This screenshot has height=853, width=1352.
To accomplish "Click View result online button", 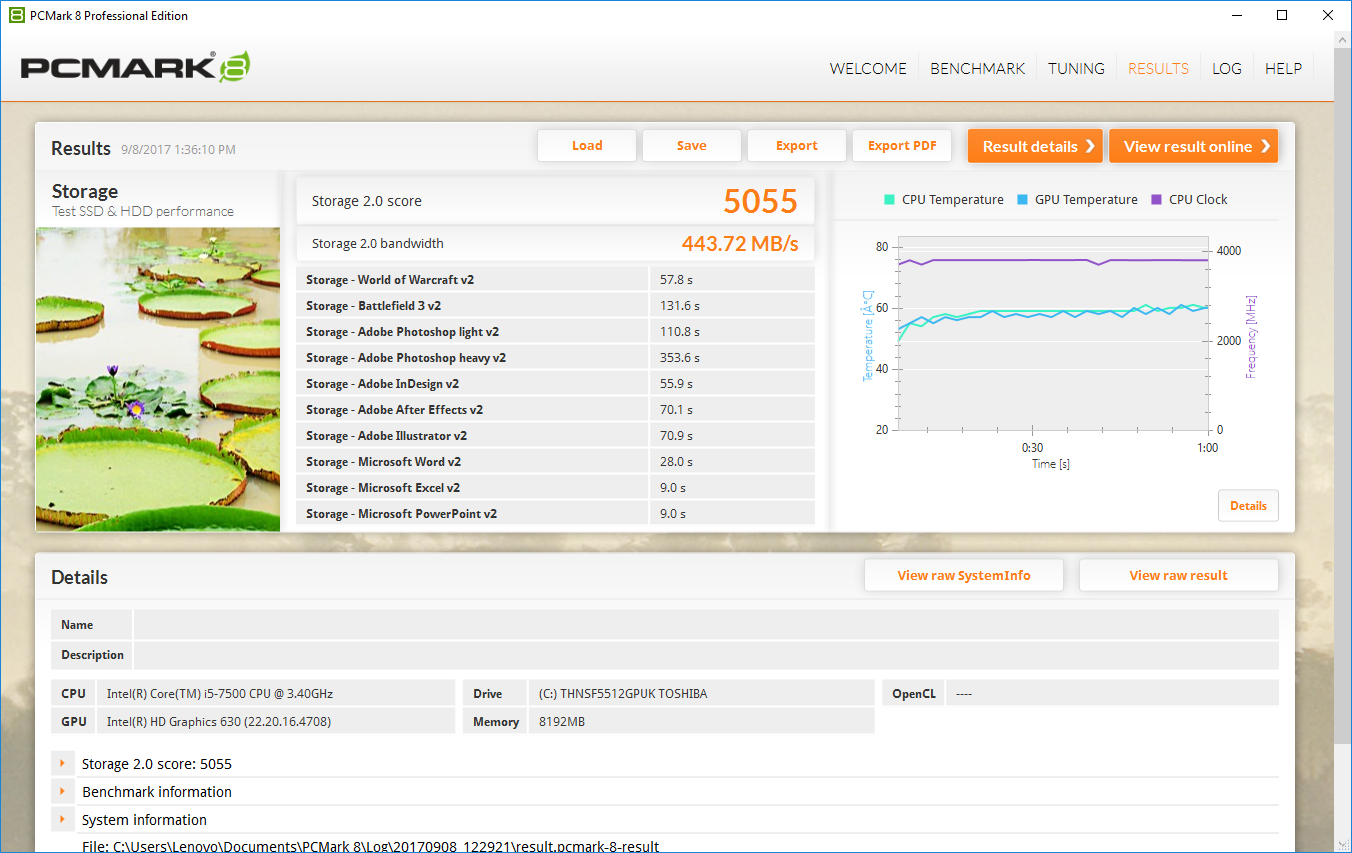I will 1194,146.
